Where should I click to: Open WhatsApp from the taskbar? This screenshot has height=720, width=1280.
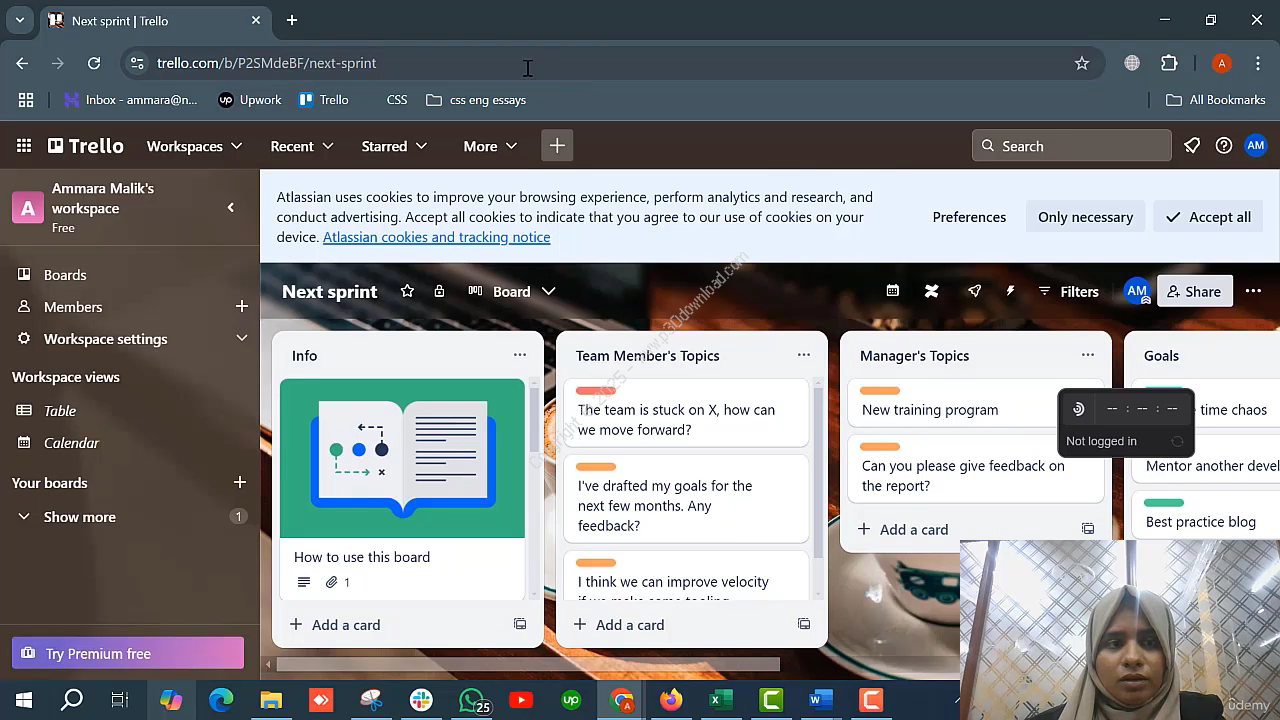[x=471, y=700]
